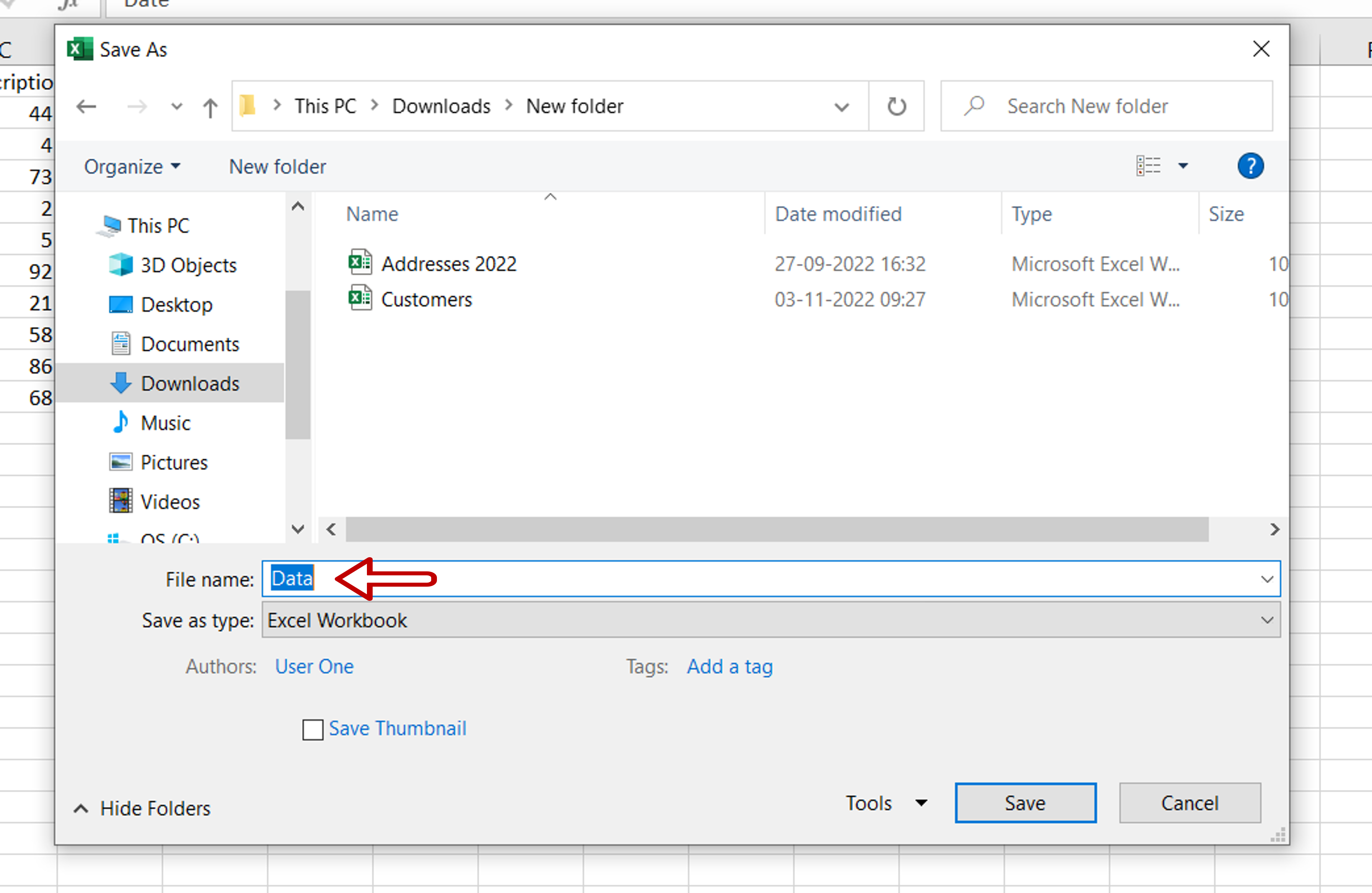Select Downloads in the sidebar
Image resolution: width=1372 pixels, height=893 pixels.
(x=190, y=383)
